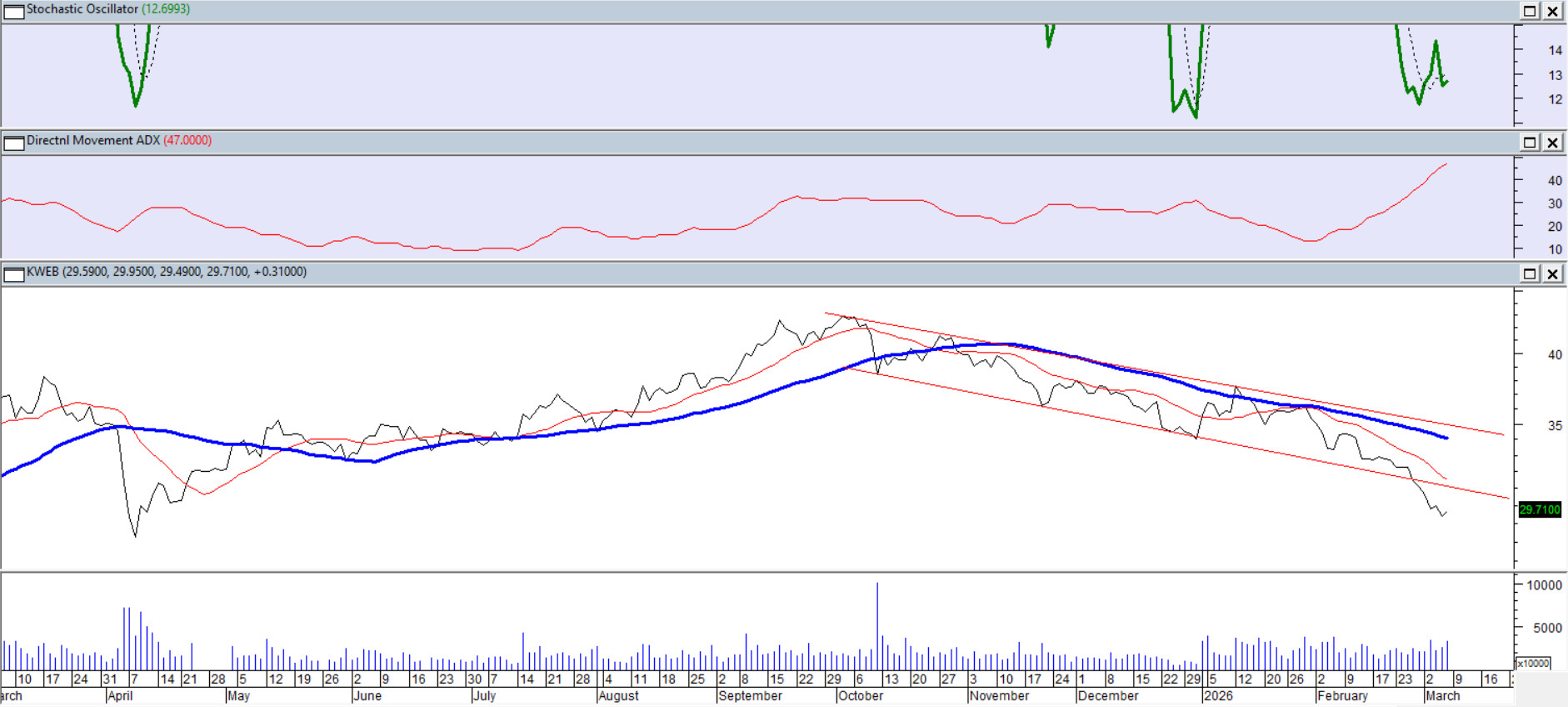1568x707 pixels.
Task: Click the x10000 volume scale label
Action: coord(1533,664)
